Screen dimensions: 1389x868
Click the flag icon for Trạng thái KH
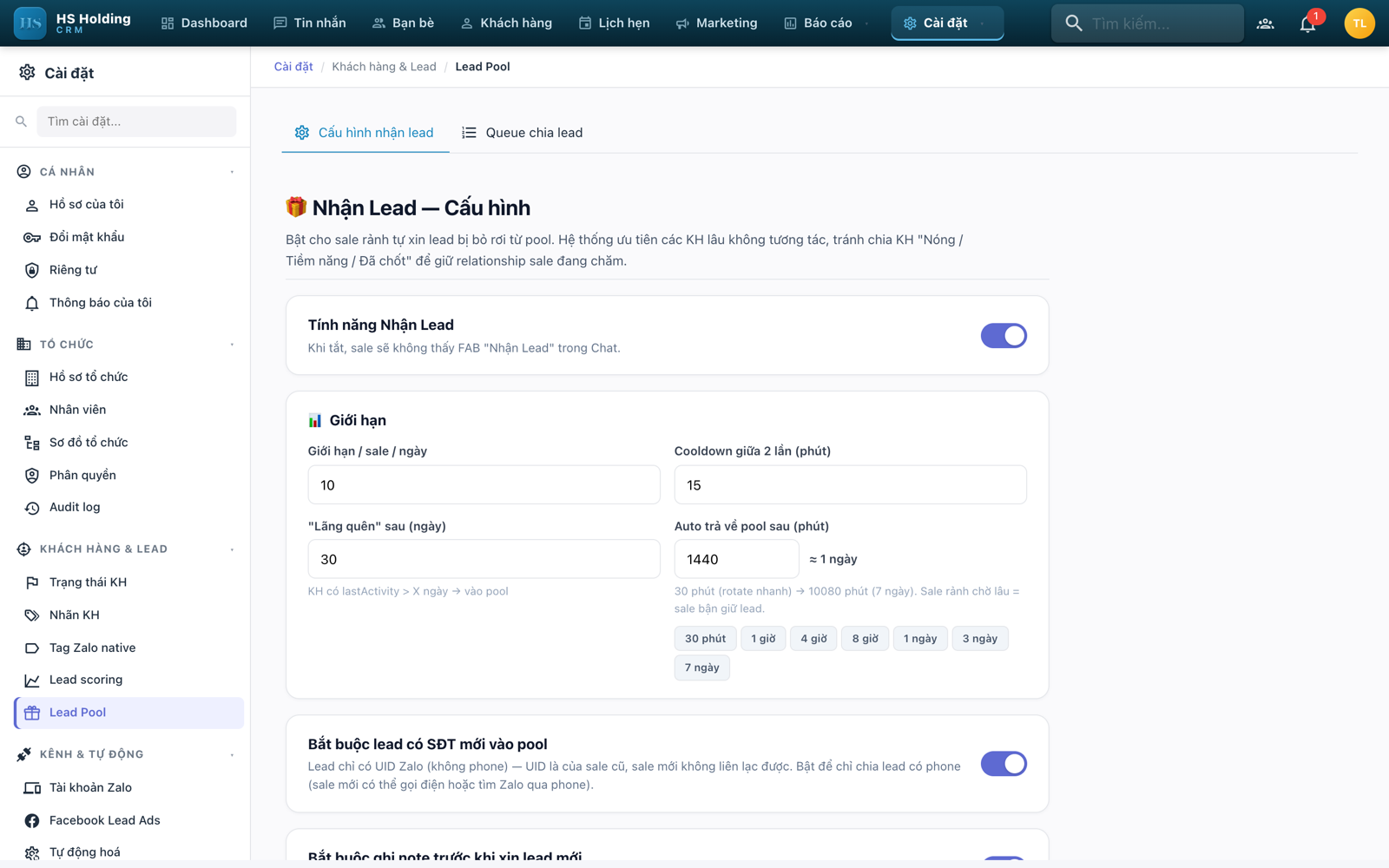[31, 582]
